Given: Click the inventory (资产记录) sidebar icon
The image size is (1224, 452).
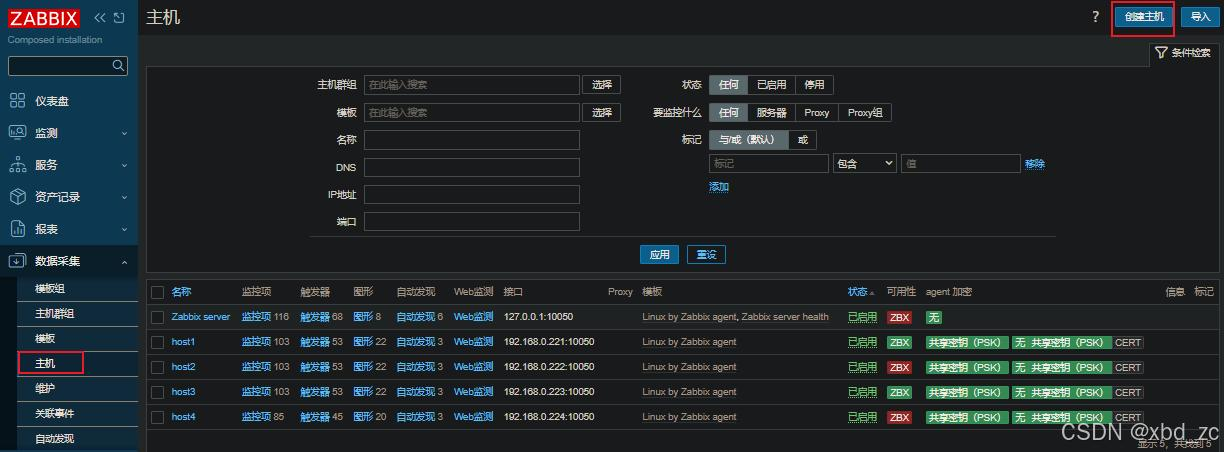Looking at the screenshot, I should [17, 197].
